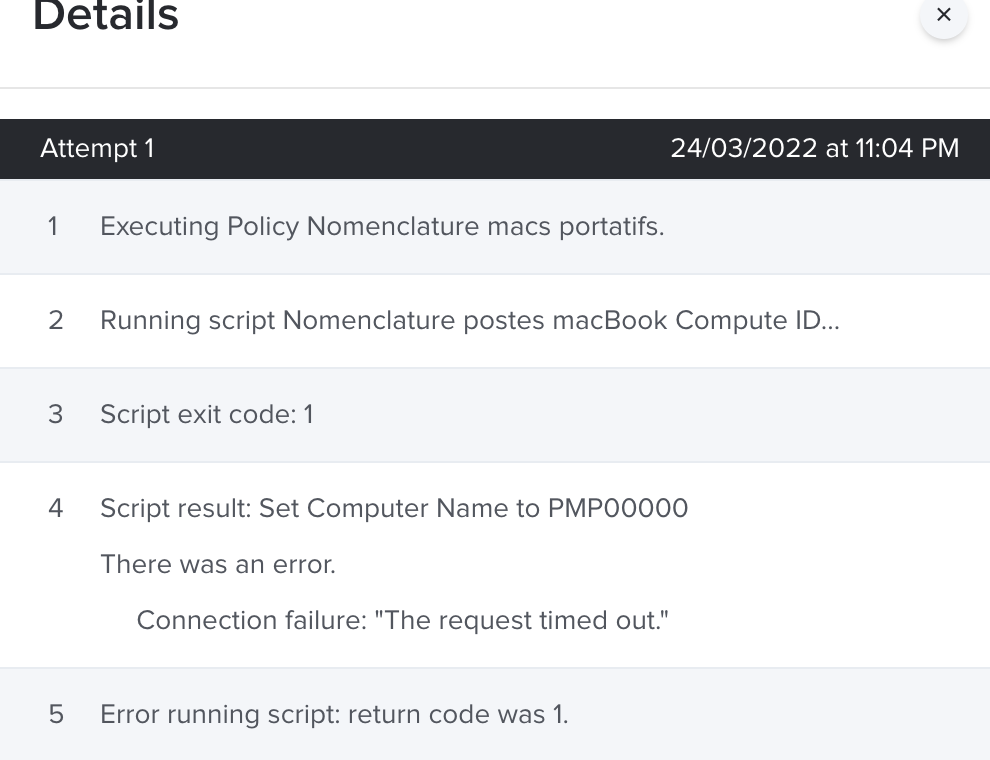This screenshot has height=760, width=990.
Task: Click the attempt timestamp 24/03/2022 at 11:04 PM
Action: (x=814, y=148)
